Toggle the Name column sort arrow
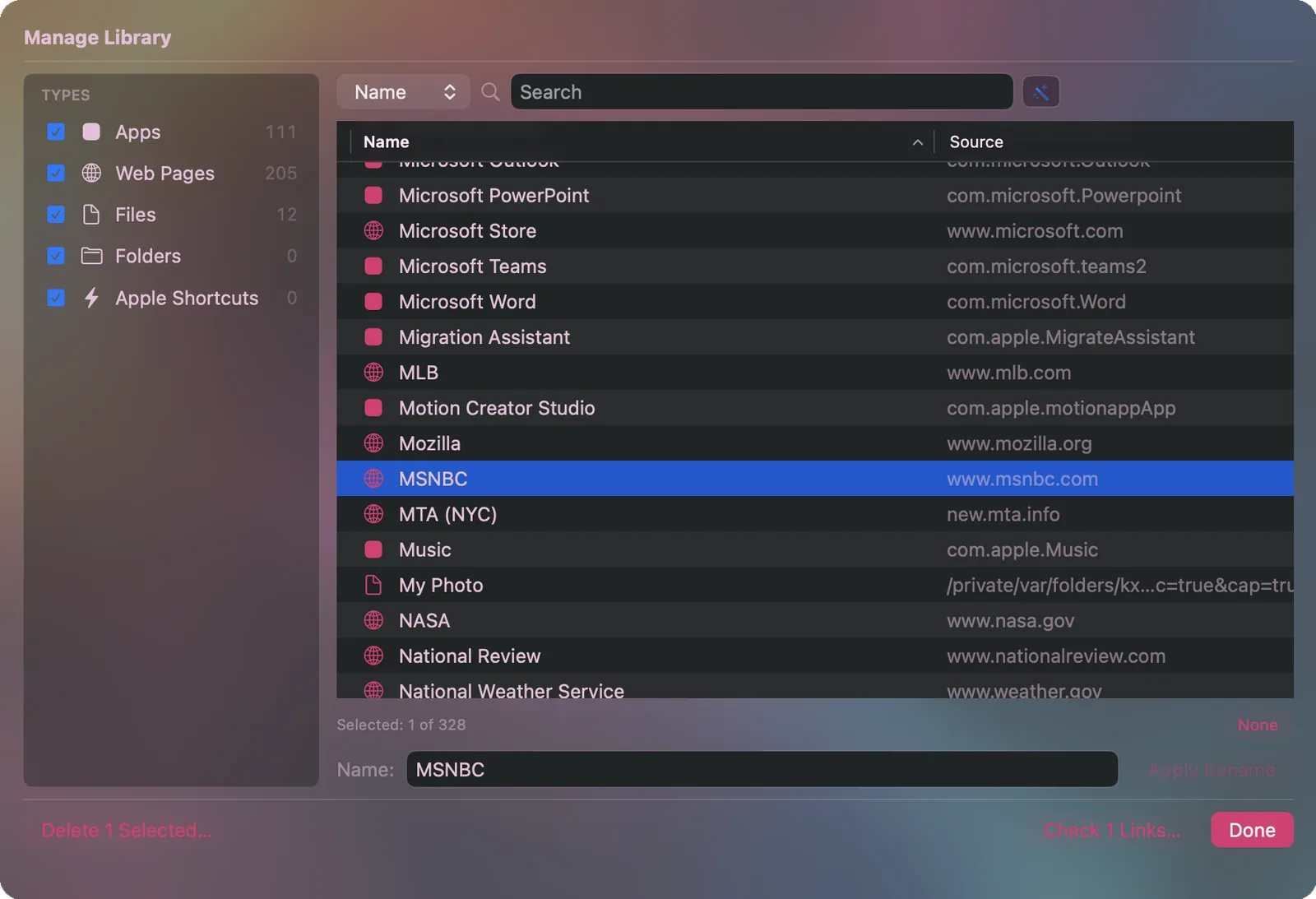The height and width of the screenshot is (899, 1316). coord(917,142)
